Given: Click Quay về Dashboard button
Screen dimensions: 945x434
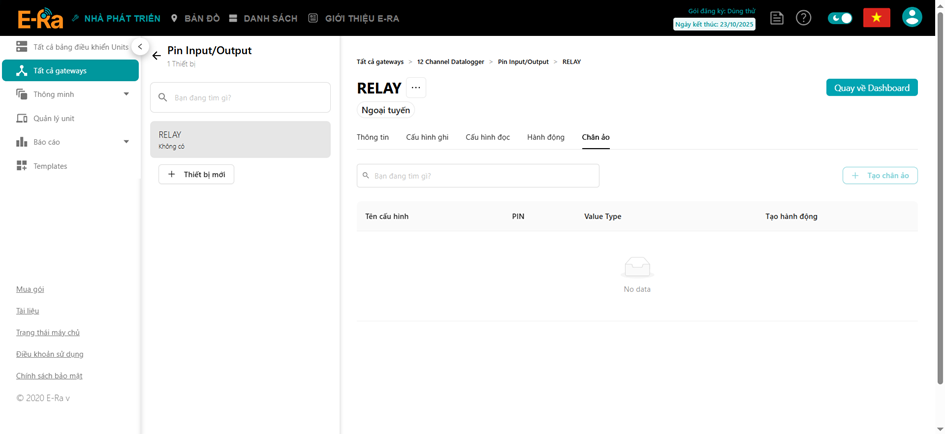Looking at the screenshot, I should click(x=871, y=87).
